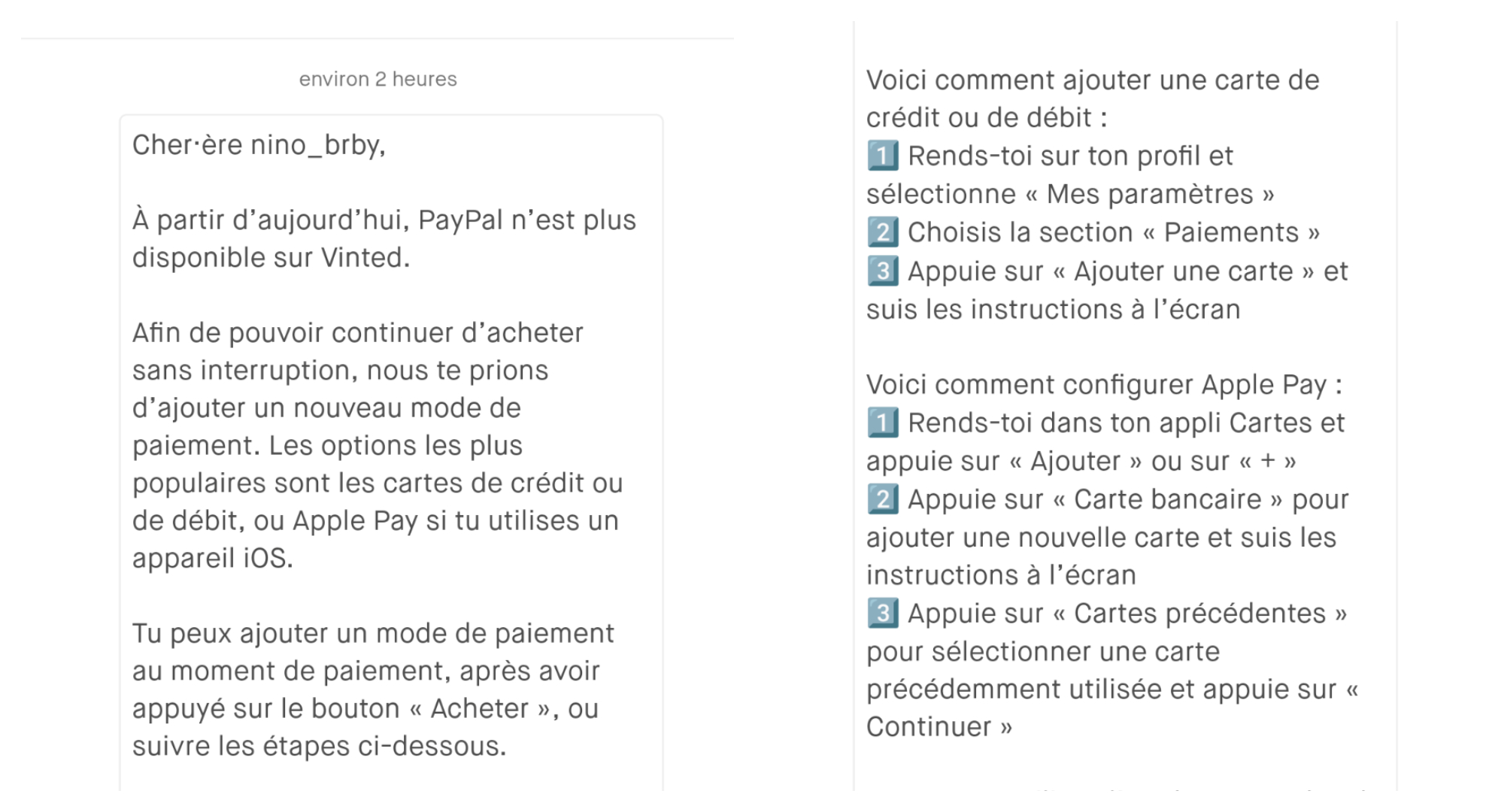Click the quoted text « Ajouter une carte »
The height and width of the screenshot is (812, 1489).
pos(1184,271)
